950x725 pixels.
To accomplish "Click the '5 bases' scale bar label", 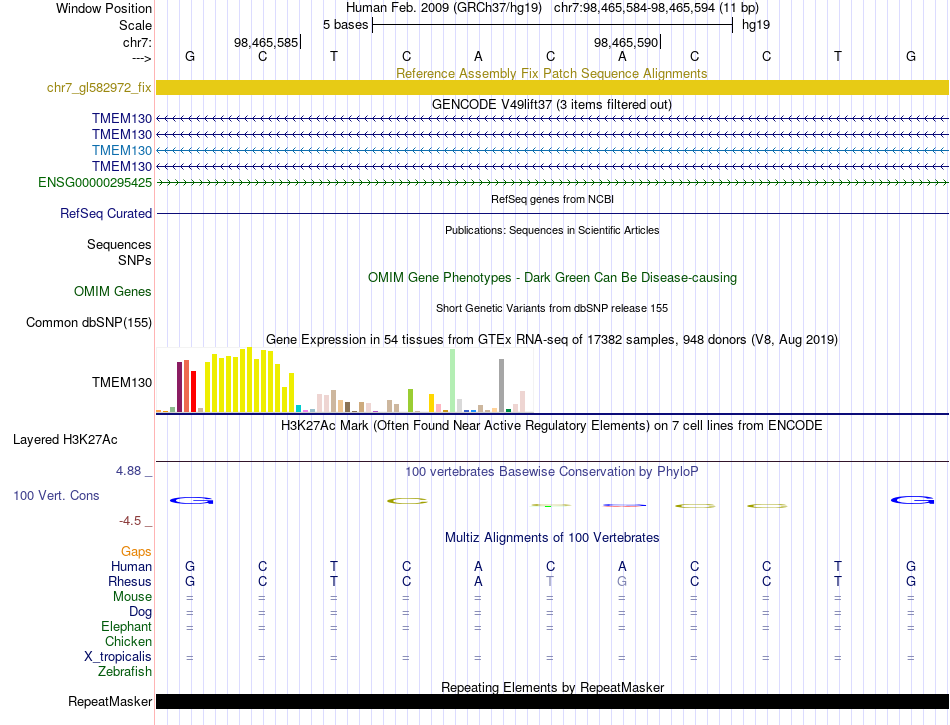I will 345,25.
